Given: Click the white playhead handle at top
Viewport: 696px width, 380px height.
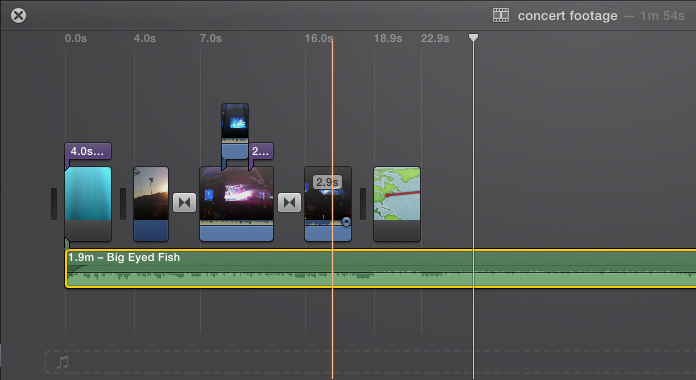Looking at the screenshot, I should tap(474, 37).
